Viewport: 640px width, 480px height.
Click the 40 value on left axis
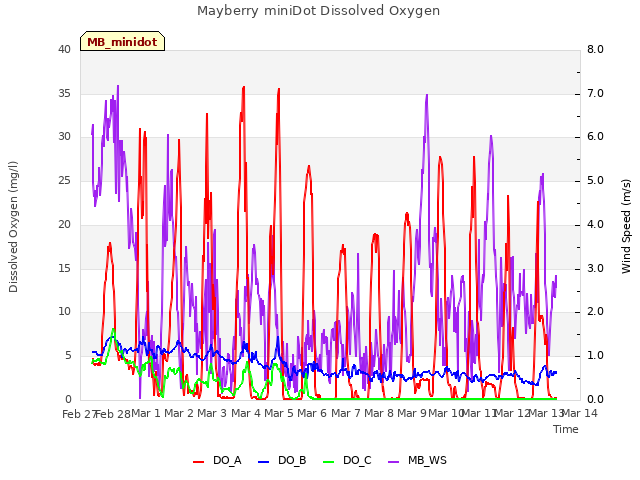pos(64,49)
